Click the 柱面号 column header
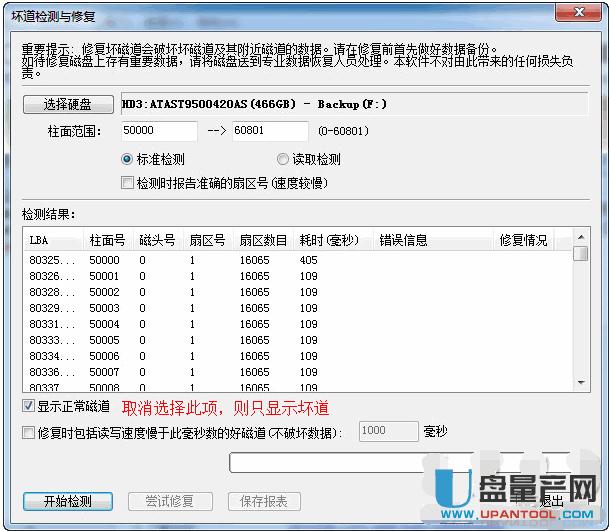 (108, 240)
